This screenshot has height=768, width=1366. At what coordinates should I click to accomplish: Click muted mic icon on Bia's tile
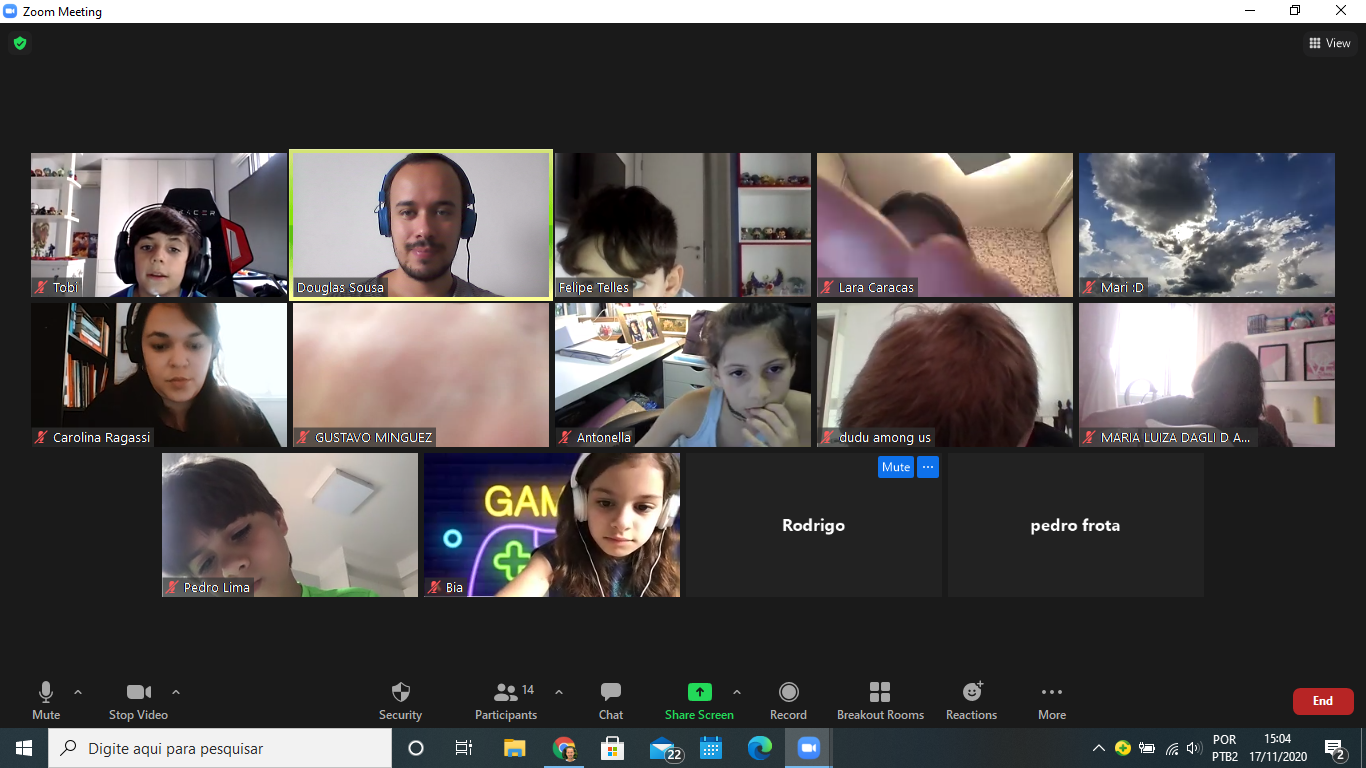click(435, 587)
